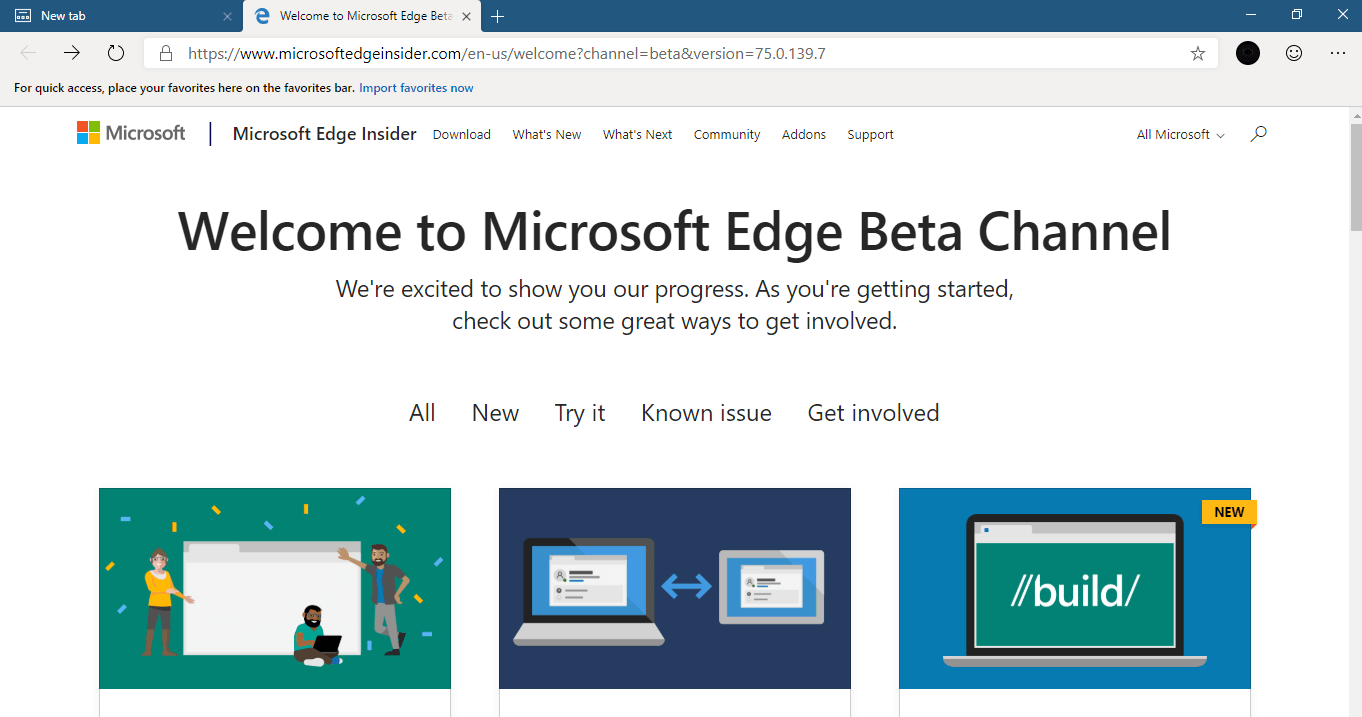Image resolution: width=1362 pixels, height=717 pixels.
Task: Click the search magnifier icon on page
Action: tap(1259, 133)
